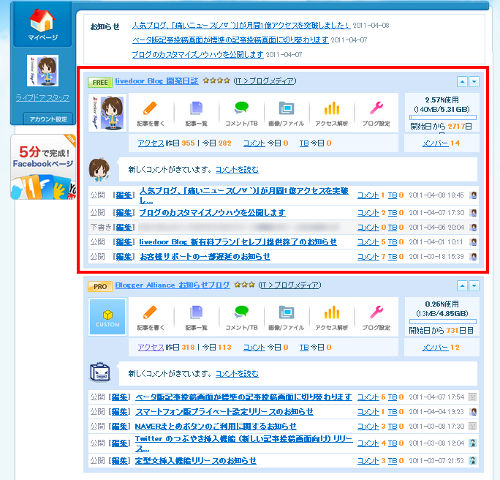
Task: Open the ライブドアスタッフ profile link
Action: [43, 98]
